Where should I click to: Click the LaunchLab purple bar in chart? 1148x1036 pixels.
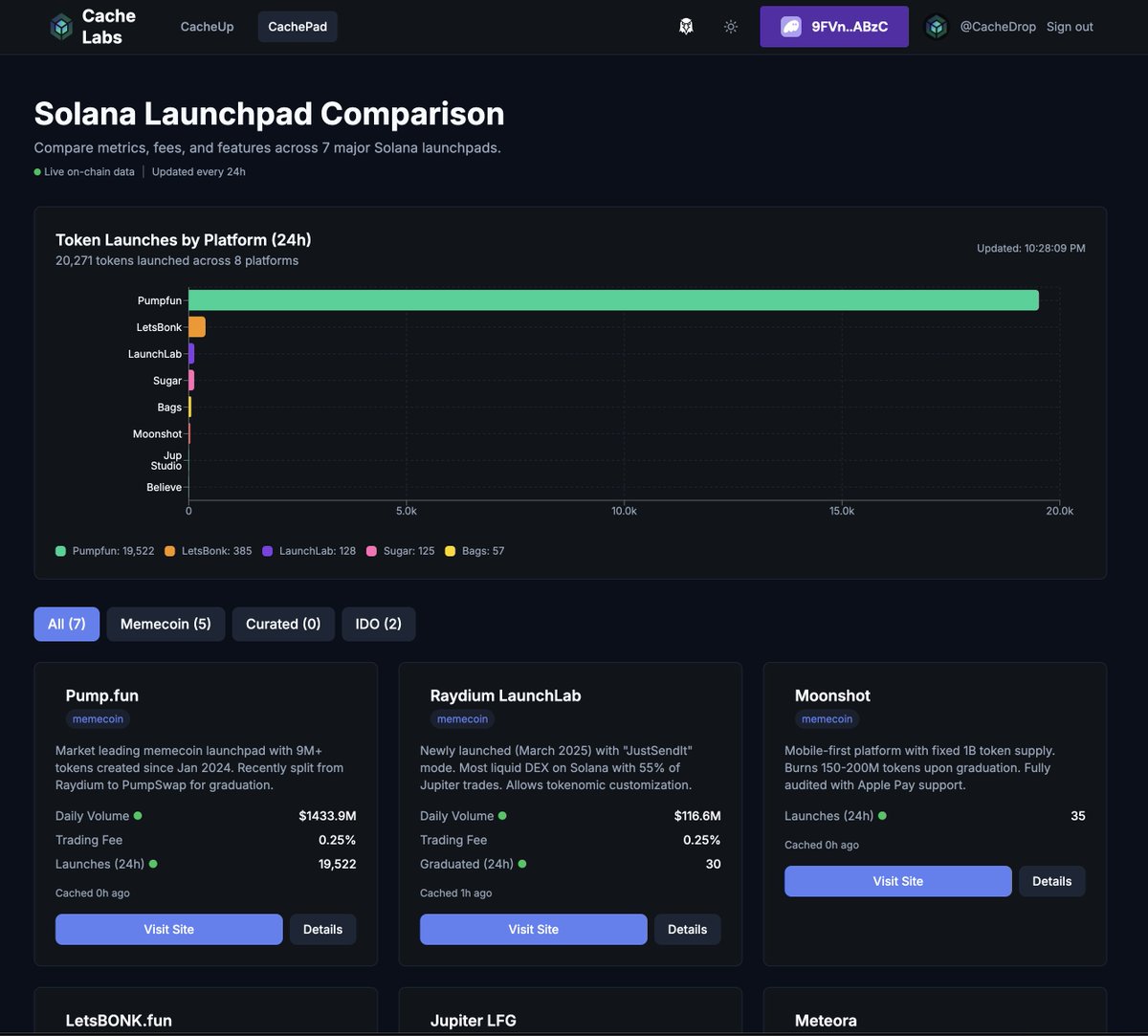[191, 354]
